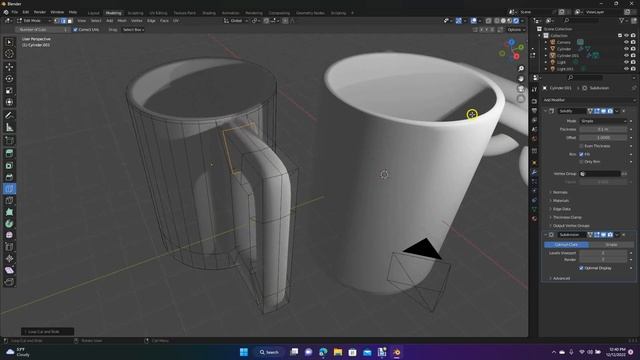Toggle Optimal Display checkbox

581,268
